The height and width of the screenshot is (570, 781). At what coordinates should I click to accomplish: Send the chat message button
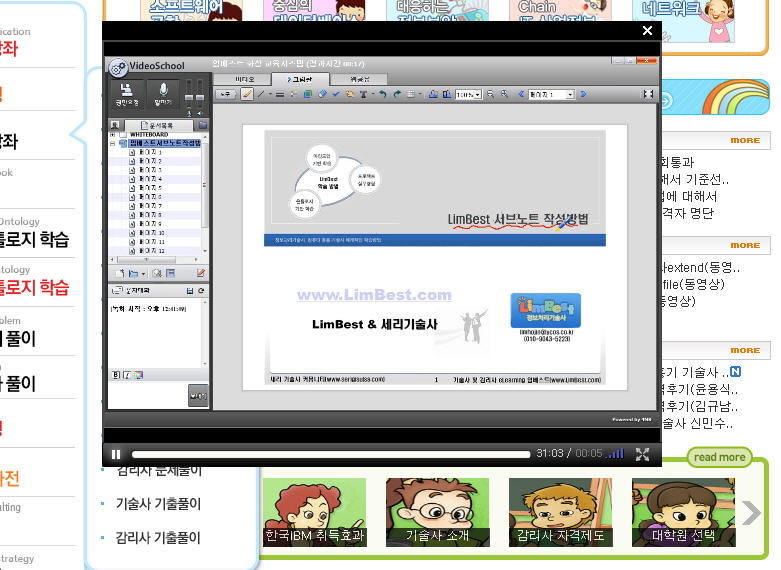[x=198, y=396]
